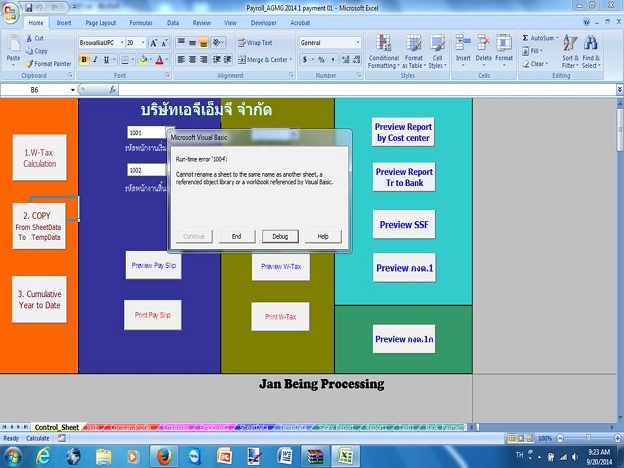Toggle Italic formatting
624x468 pixels.
pos(96,60)
